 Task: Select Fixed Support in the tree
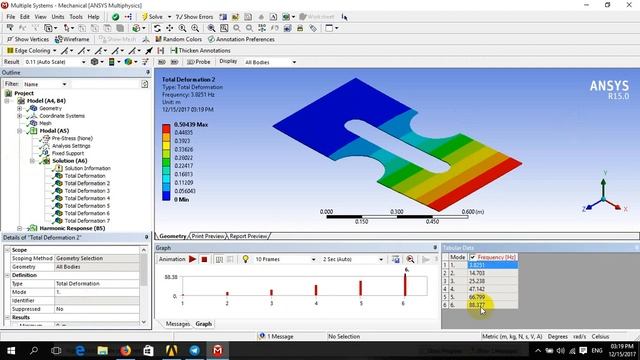68,153
